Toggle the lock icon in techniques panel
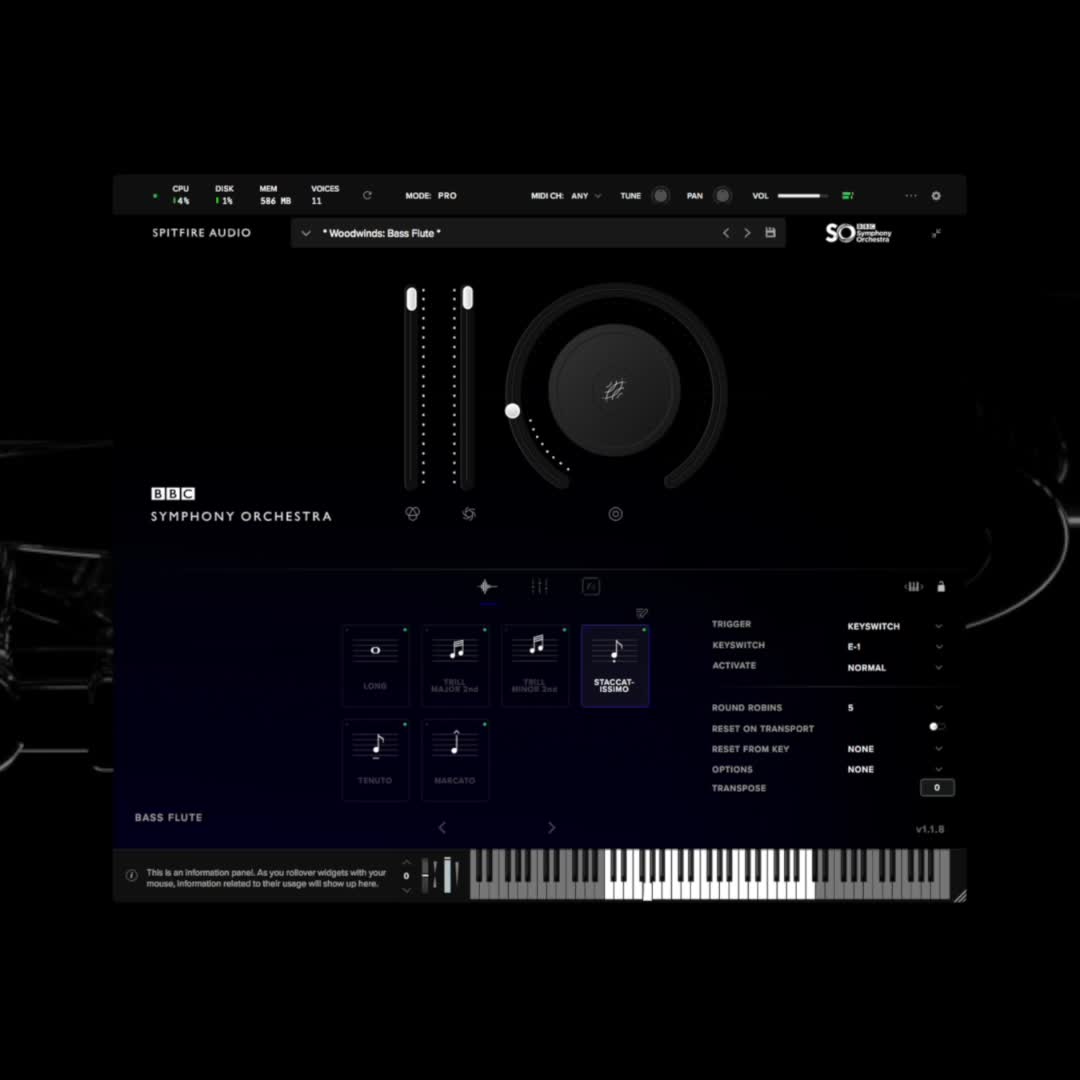The height and width of the screenshot is (1080, 1080). coord(941,587)
